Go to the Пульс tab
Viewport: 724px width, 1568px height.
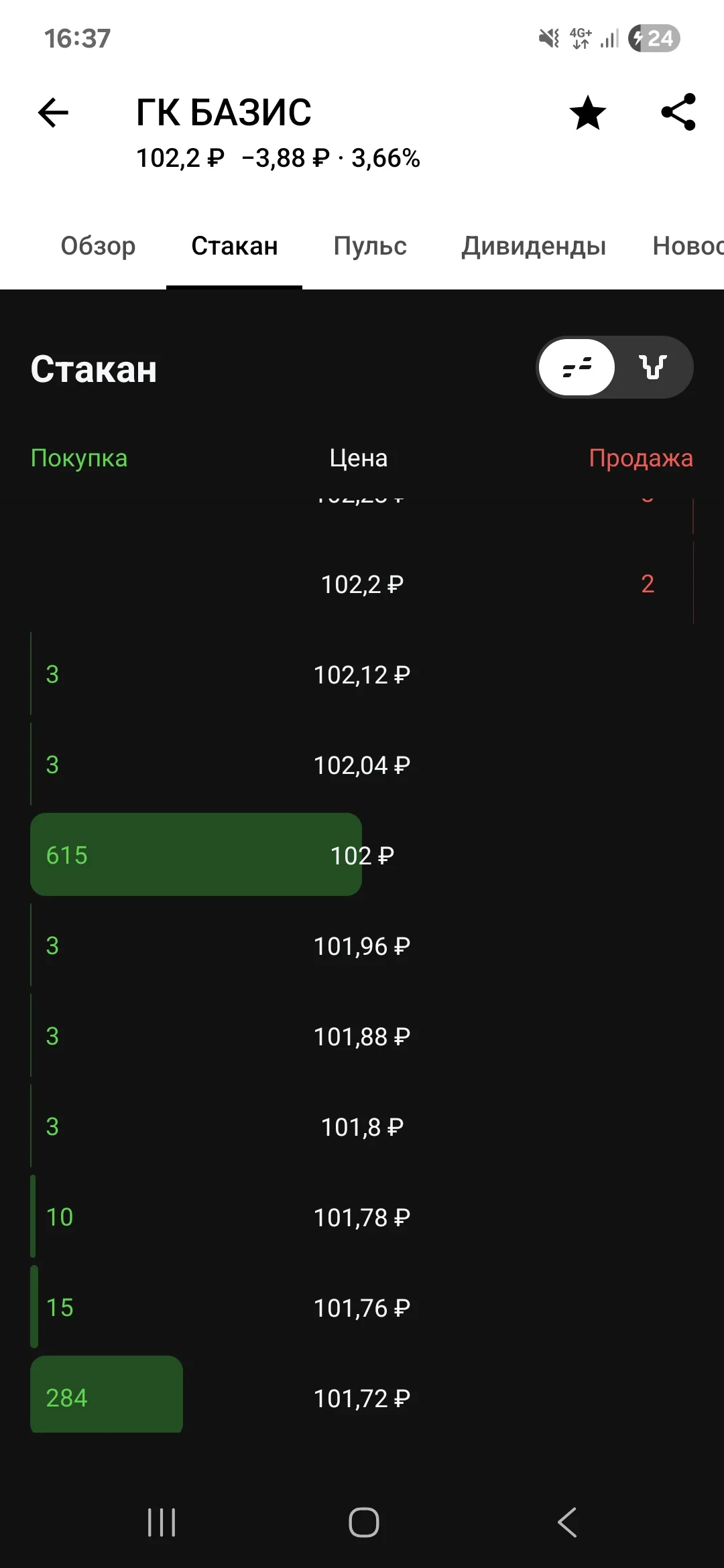click(x=370, y=246)
